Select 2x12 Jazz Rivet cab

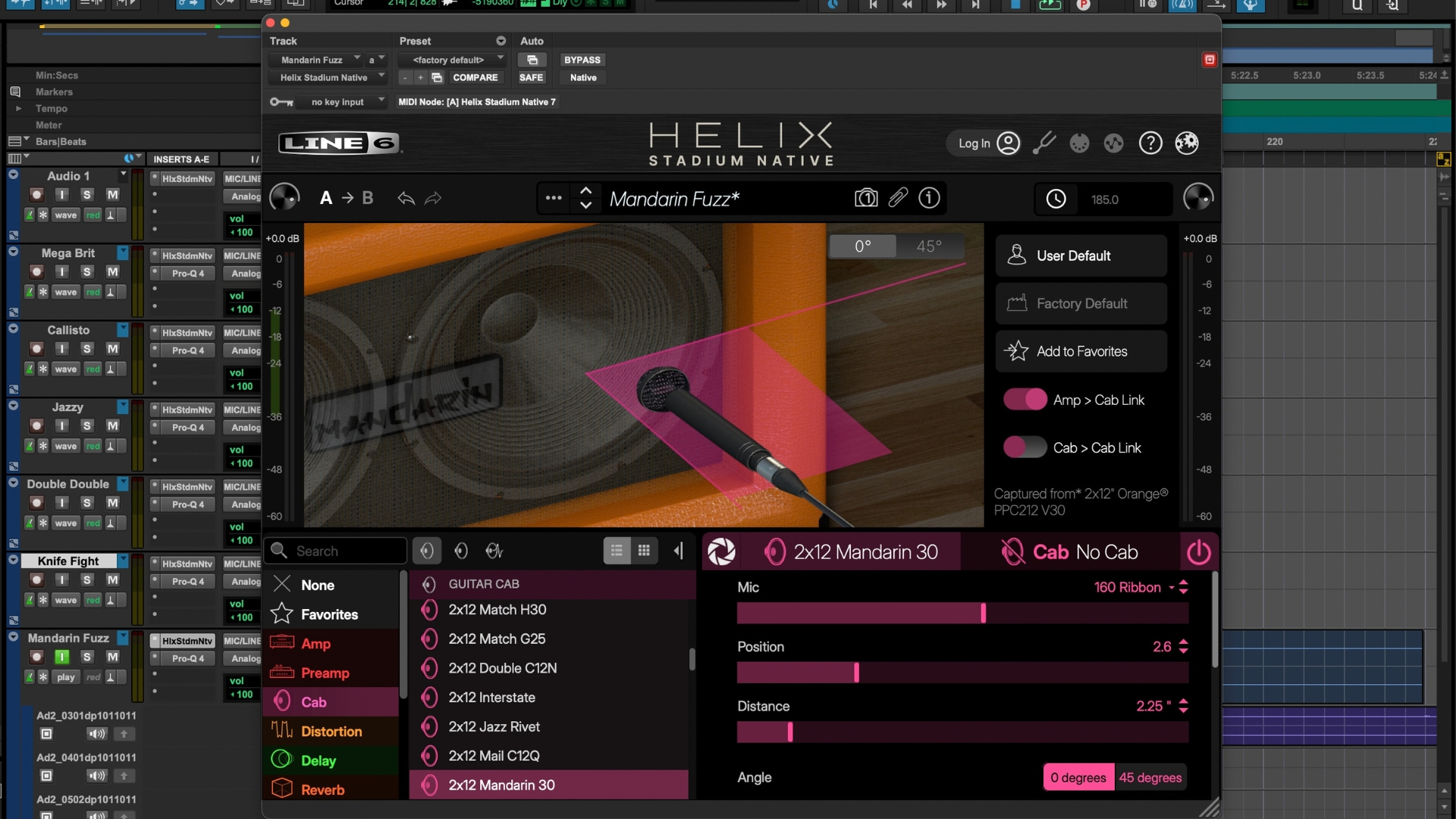pyautogui.click(x=549, y=726)
